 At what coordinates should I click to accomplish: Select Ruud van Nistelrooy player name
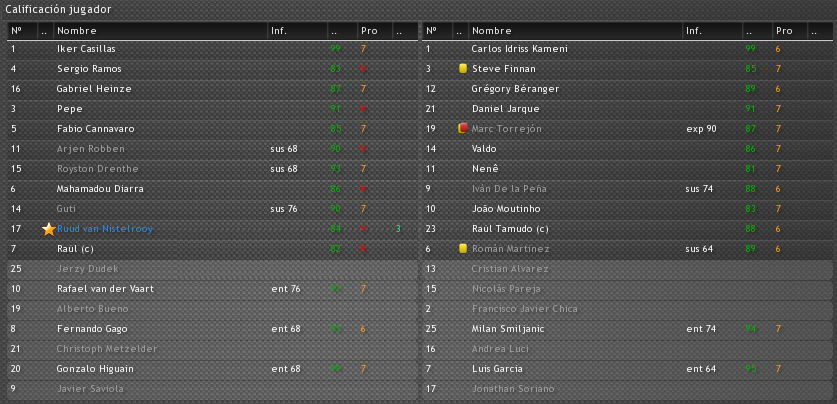105,229
